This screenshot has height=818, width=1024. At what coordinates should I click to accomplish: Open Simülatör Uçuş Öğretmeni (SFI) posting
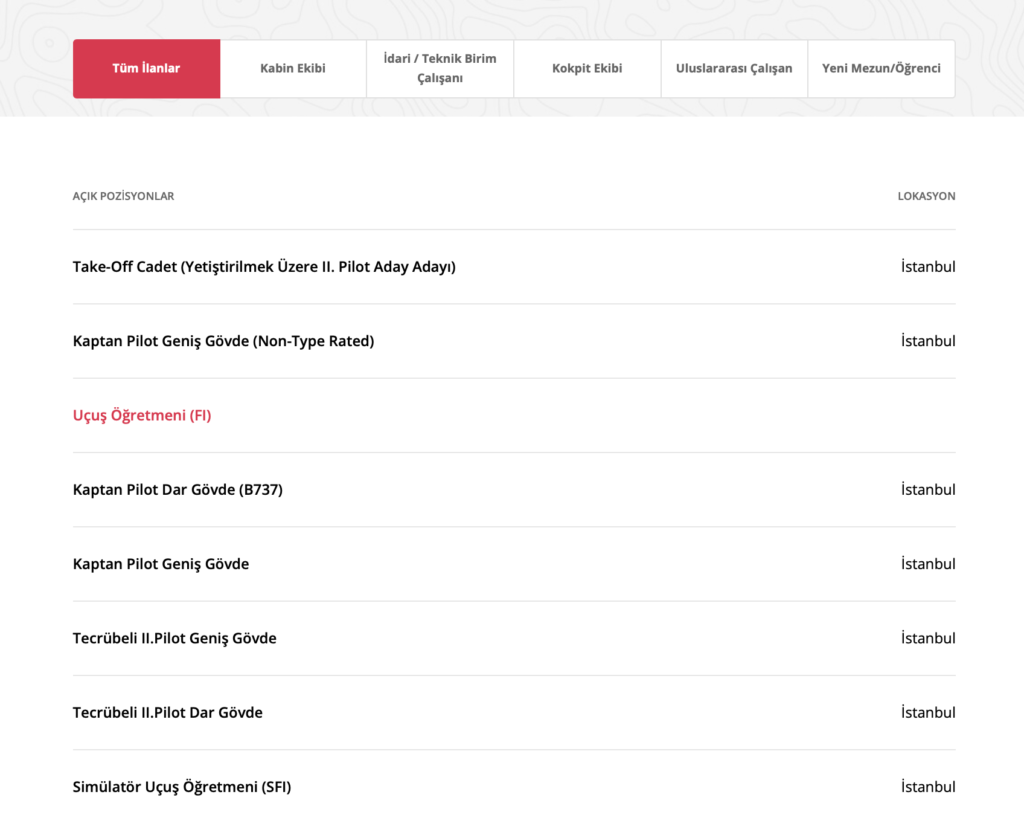(182, 787)
